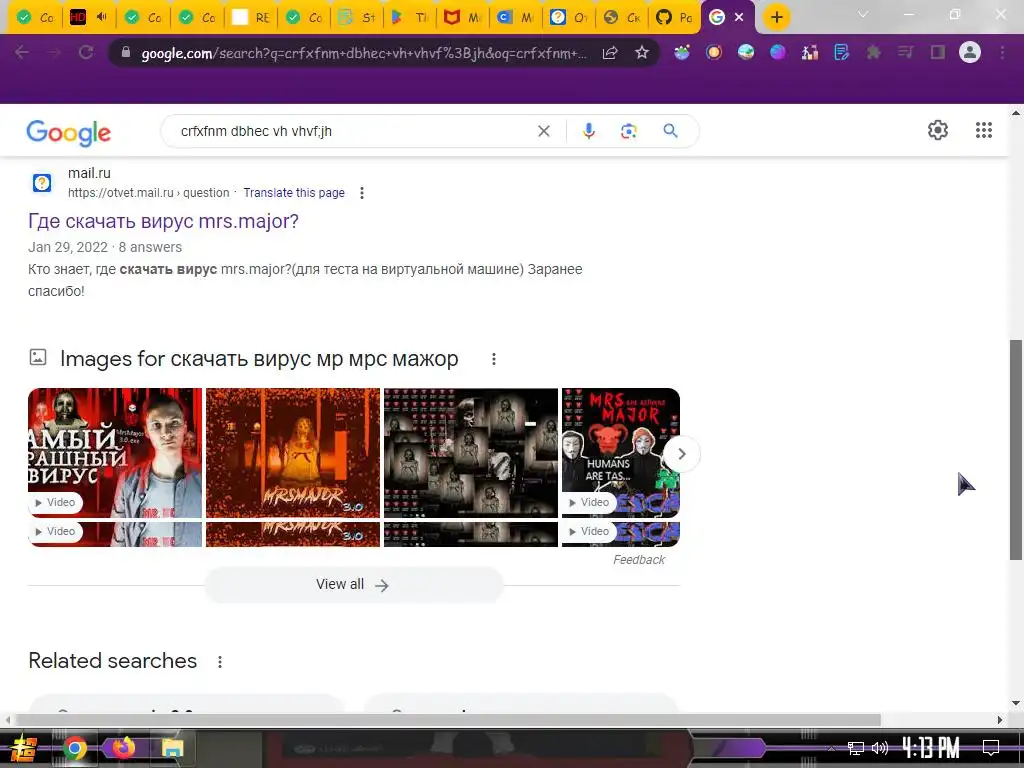Click View all images button
Screen dimensions: 1024x768
click(353, 584)
